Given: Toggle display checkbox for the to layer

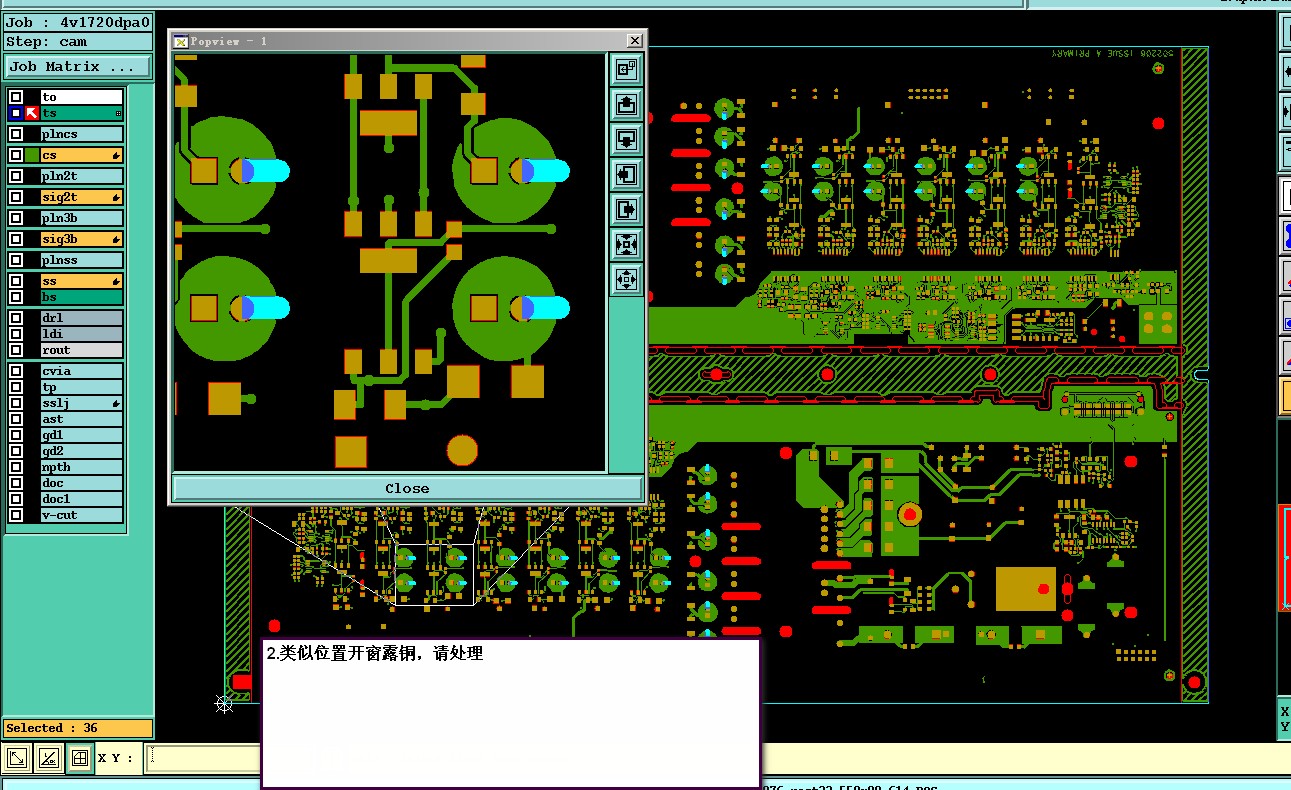Looking at the screenshot, I should 16,97.
